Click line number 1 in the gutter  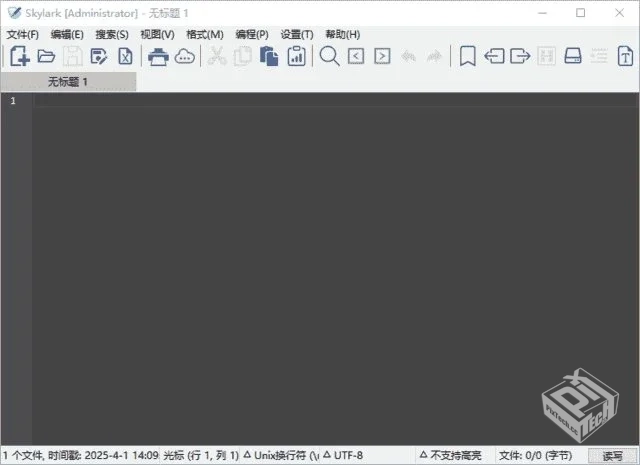(13, 101)
